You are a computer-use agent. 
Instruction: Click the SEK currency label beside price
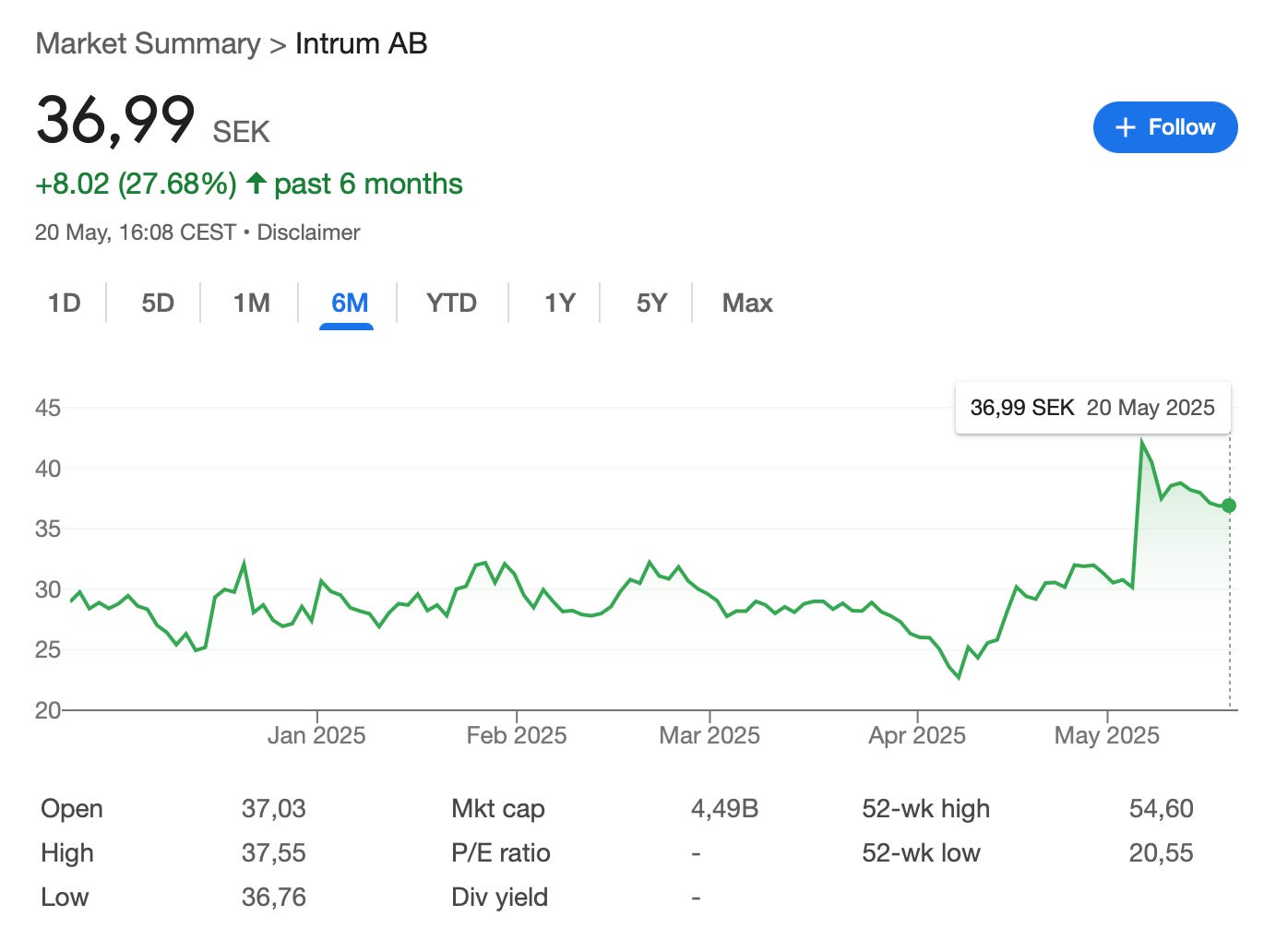pos(242,132)
